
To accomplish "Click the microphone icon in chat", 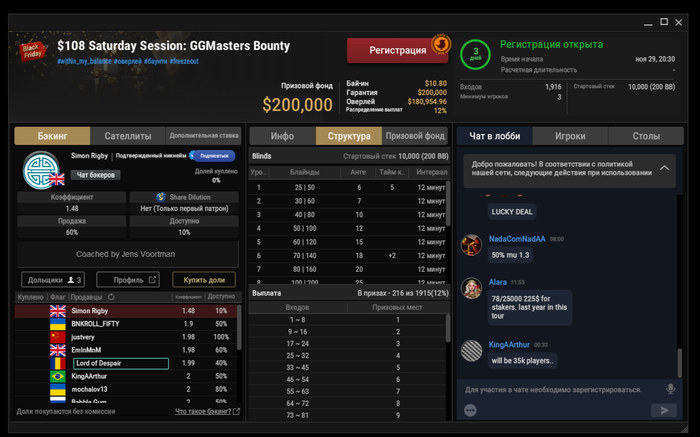I will (x=670, y=389).
